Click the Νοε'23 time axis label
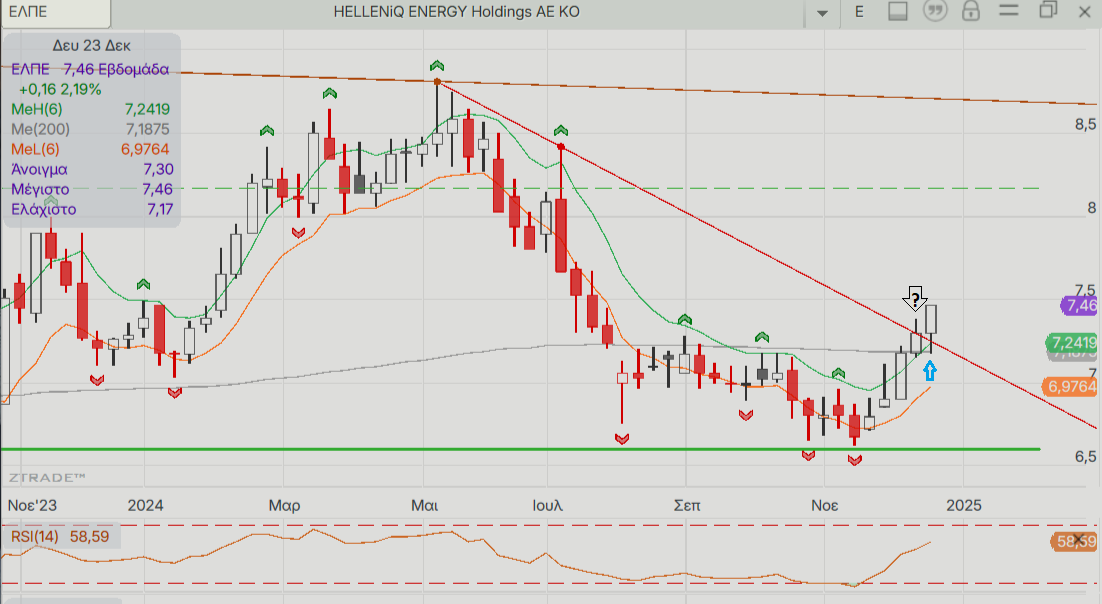Viewport: 1102px width, 604px height. (x=32, y=506)
